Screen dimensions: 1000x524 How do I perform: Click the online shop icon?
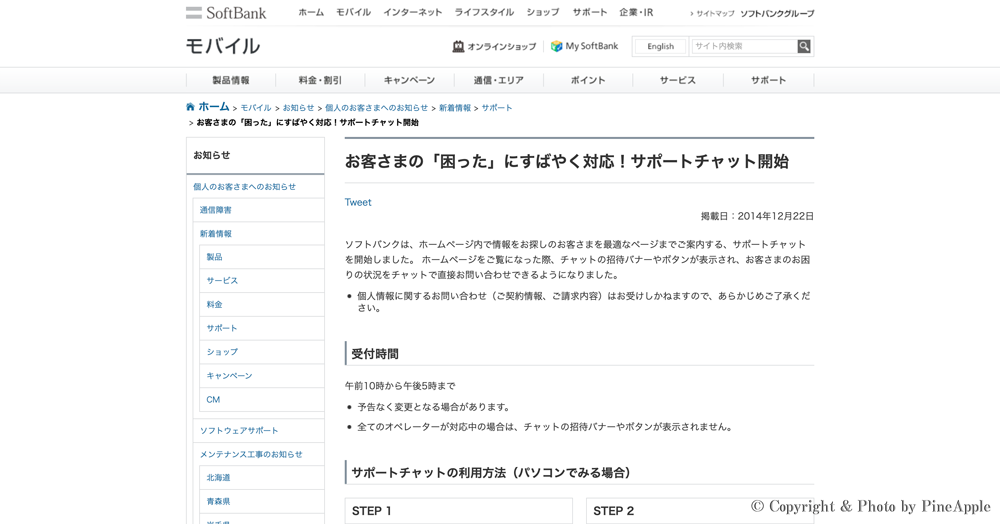458,47
